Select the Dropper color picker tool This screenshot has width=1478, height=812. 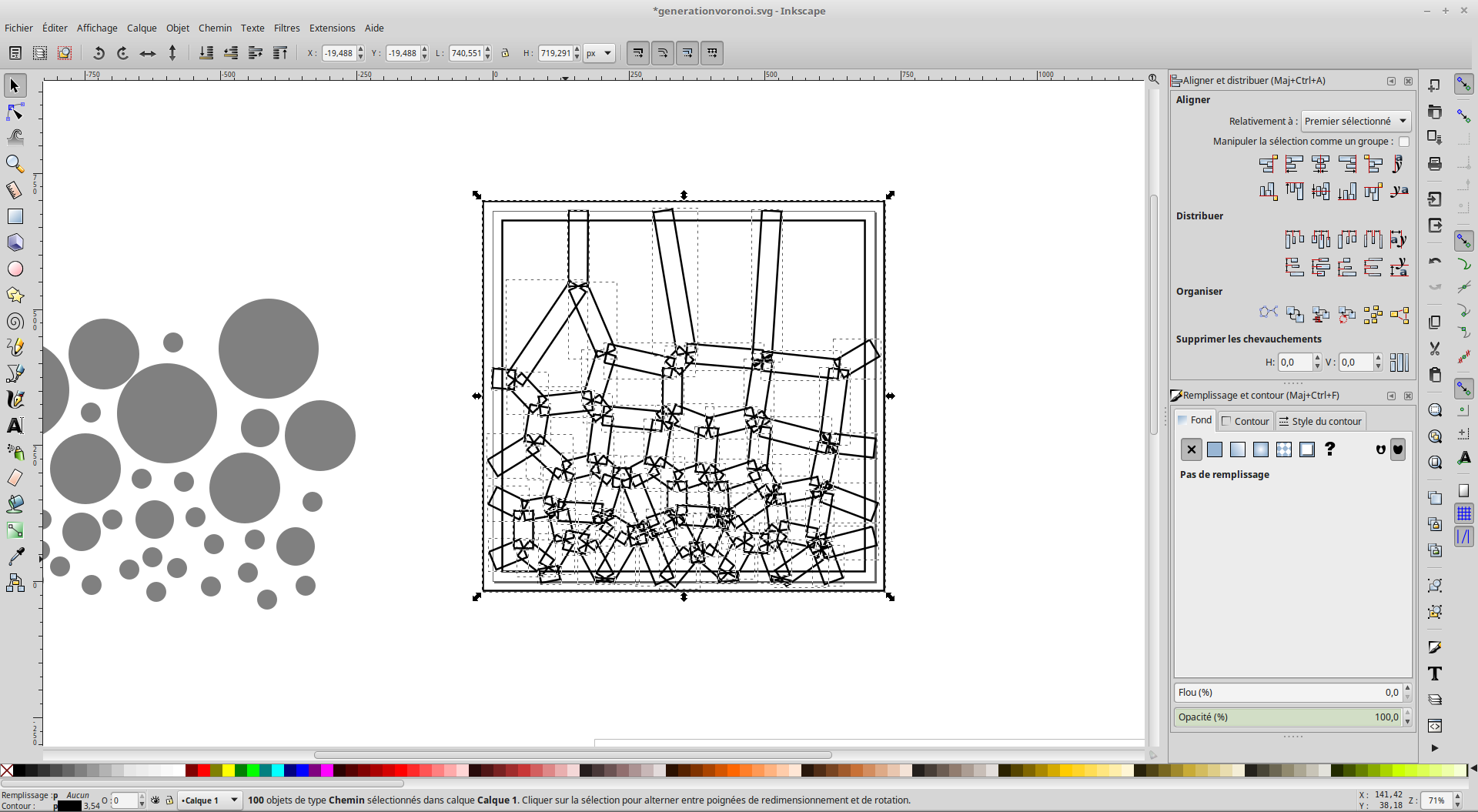coord(15,556)
